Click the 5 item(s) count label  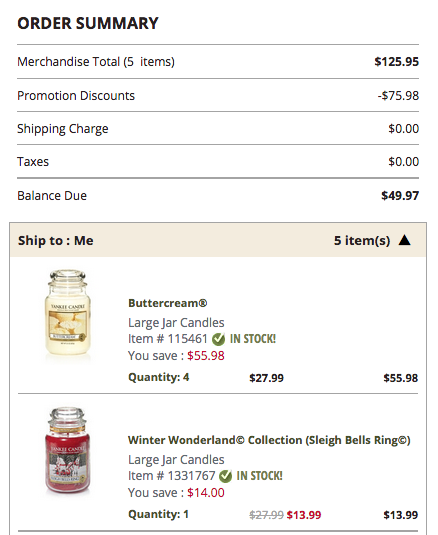click(362, 241)
